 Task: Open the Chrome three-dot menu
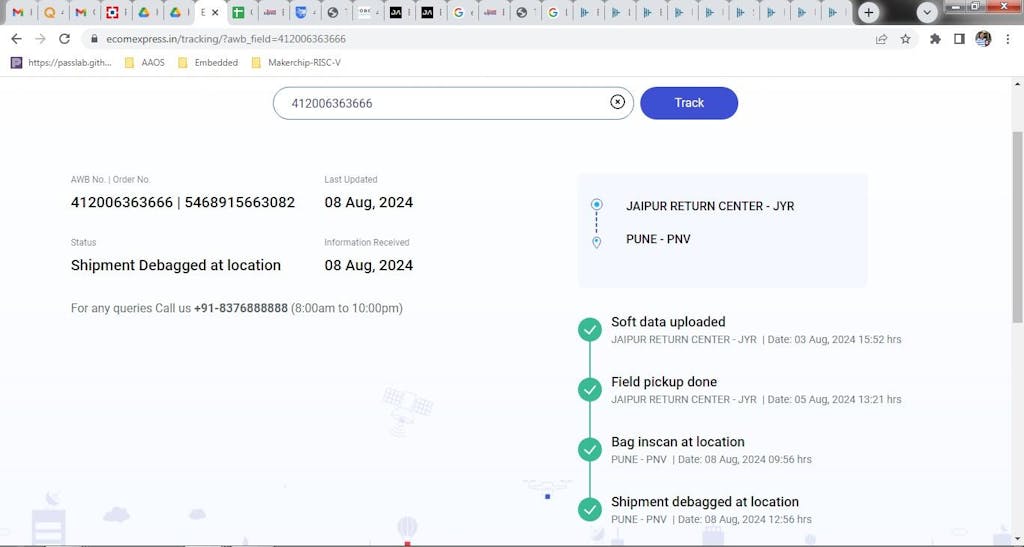[1007, 39]
